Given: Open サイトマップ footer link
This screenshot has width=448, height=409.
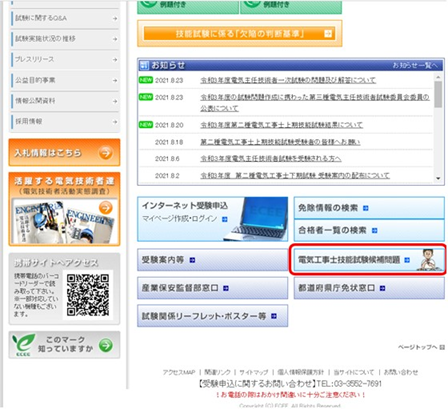Looking at the screenshot, I should click(x=254, y=372).
